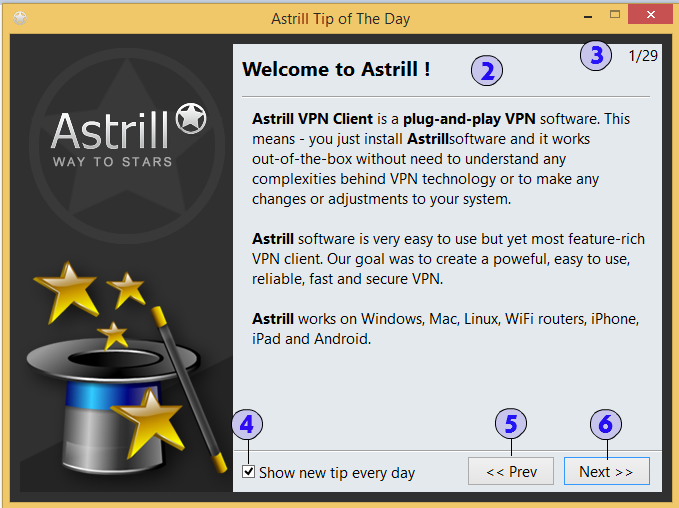The image size is (679, 508).
Task: Click the plug-and-play VPN bold text
Action: [469, 119]
